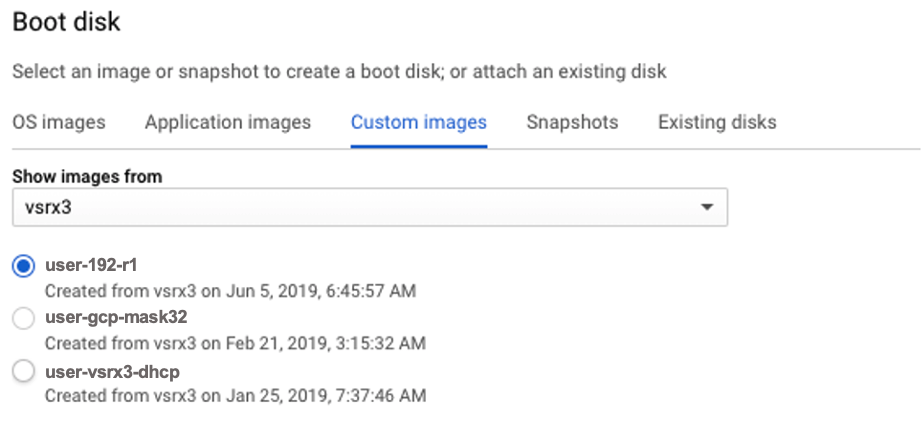Click the user-192-r1 image name

pyautogui.click(x=91, y=266)
